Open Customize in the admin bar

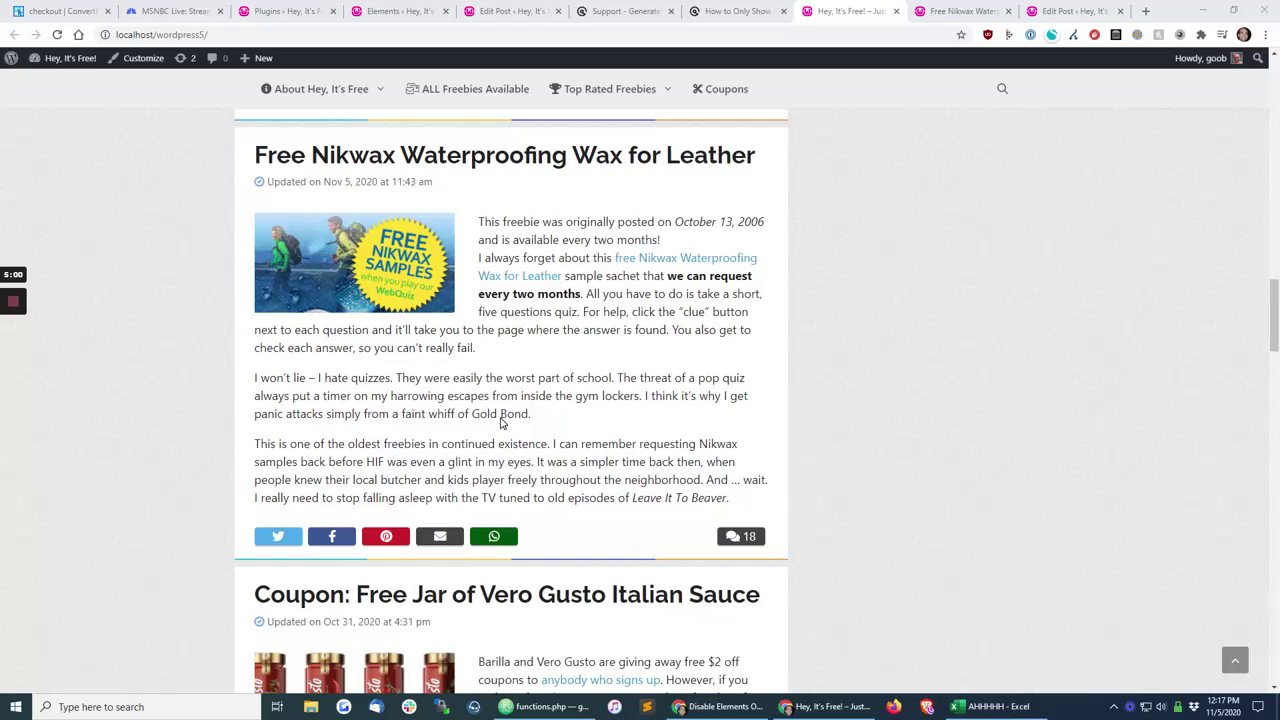pos(135,58)
